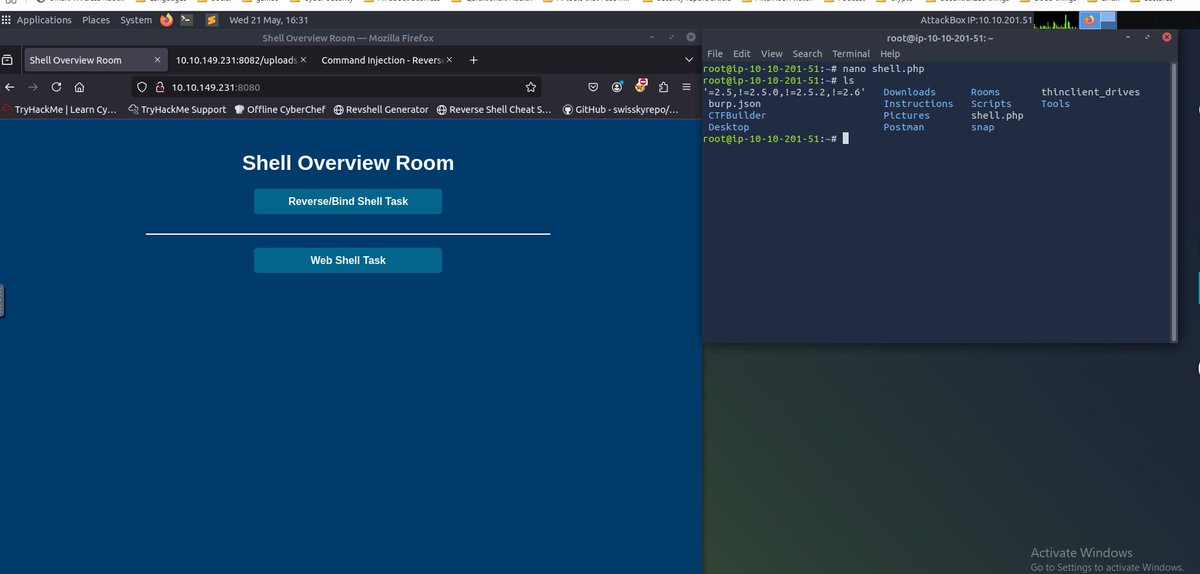Open the TryHackMe Learn Cyber bookmark

click(60, 110)
